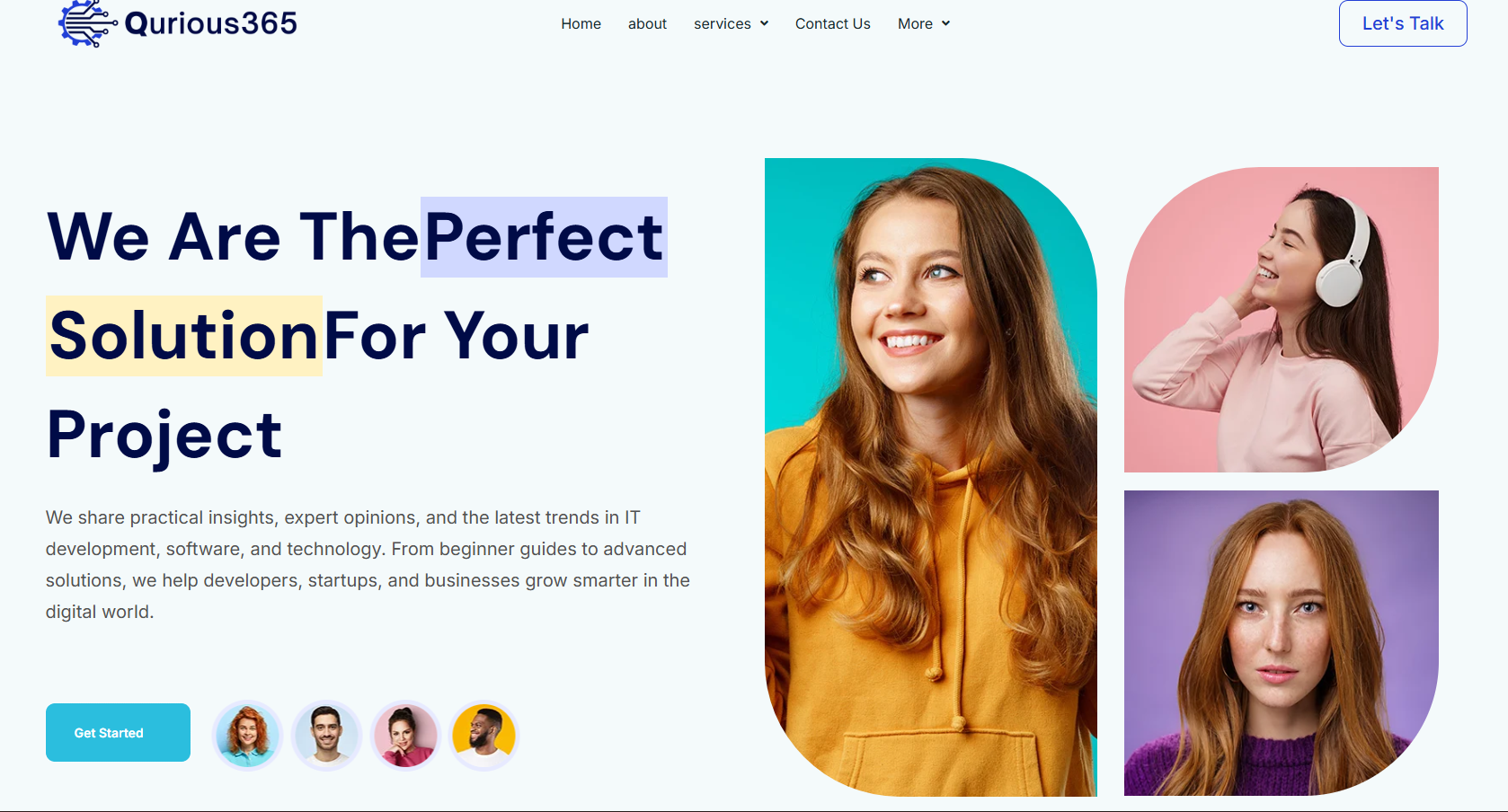The height and width of the screenshot is (812, 1508).
Task: Click the More menu chevron arrow
Action: [945, 23]
